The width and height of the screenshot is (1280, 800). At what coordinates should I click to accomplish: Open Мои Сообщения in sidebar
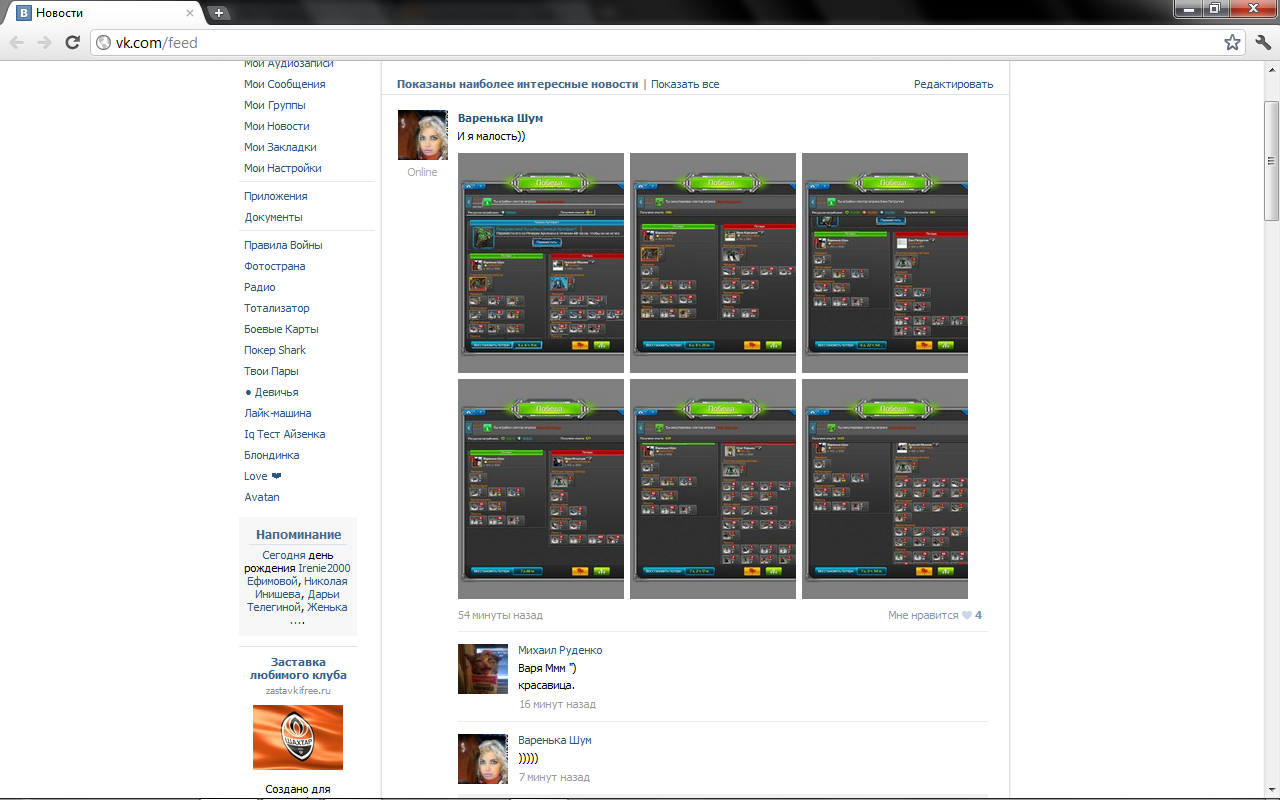tap(285, 84)
